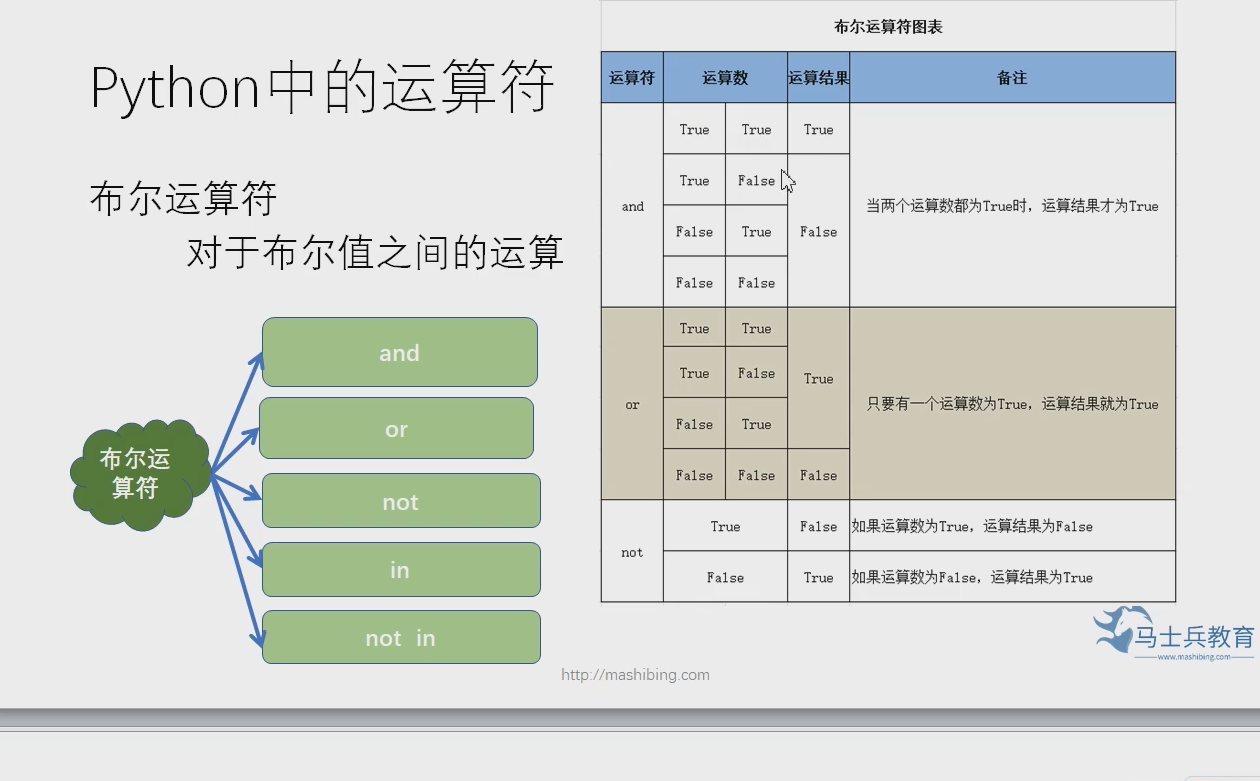Open the http://mashibing.com link
Viewport: 1260px width, 781px height.
pyautogui.click(x=635, y=675)
